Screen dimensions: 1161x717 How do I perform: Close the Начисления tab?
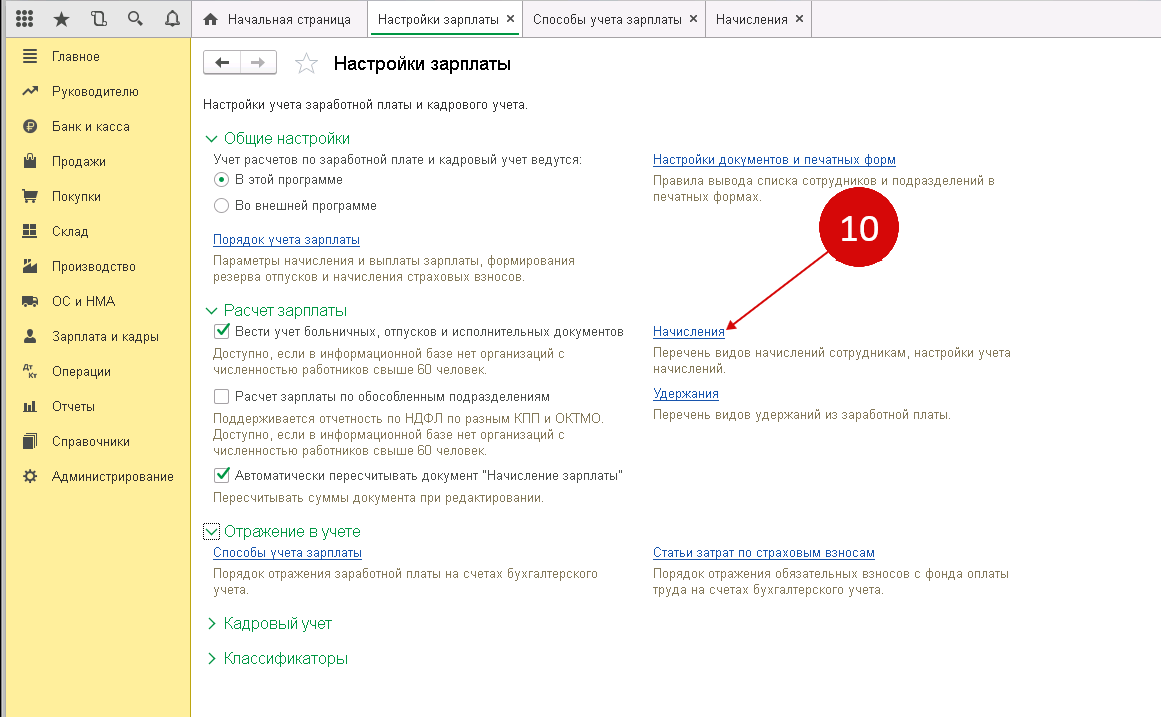click(799, 19)
